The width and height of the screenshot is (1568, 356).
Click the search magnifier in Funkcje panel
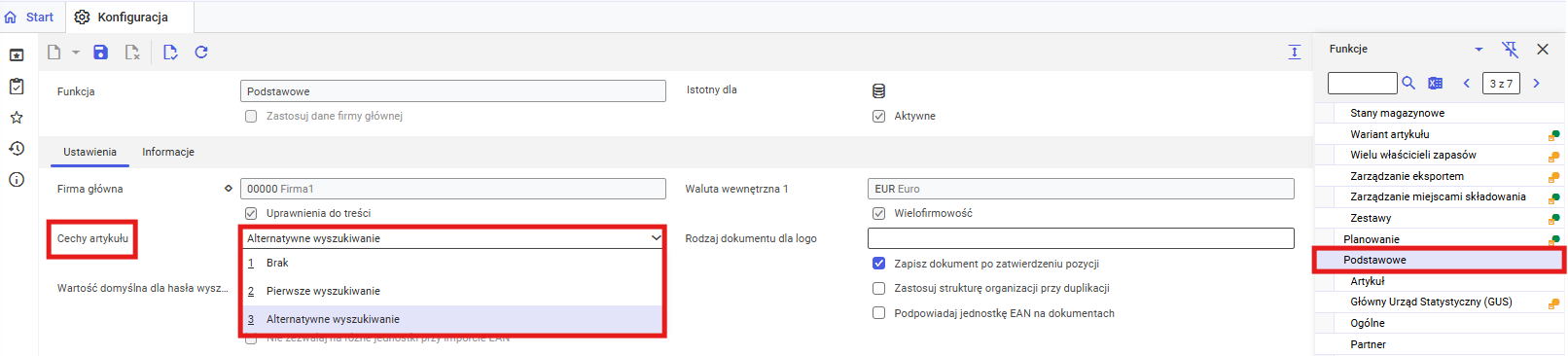click(x=1408, y=84)
